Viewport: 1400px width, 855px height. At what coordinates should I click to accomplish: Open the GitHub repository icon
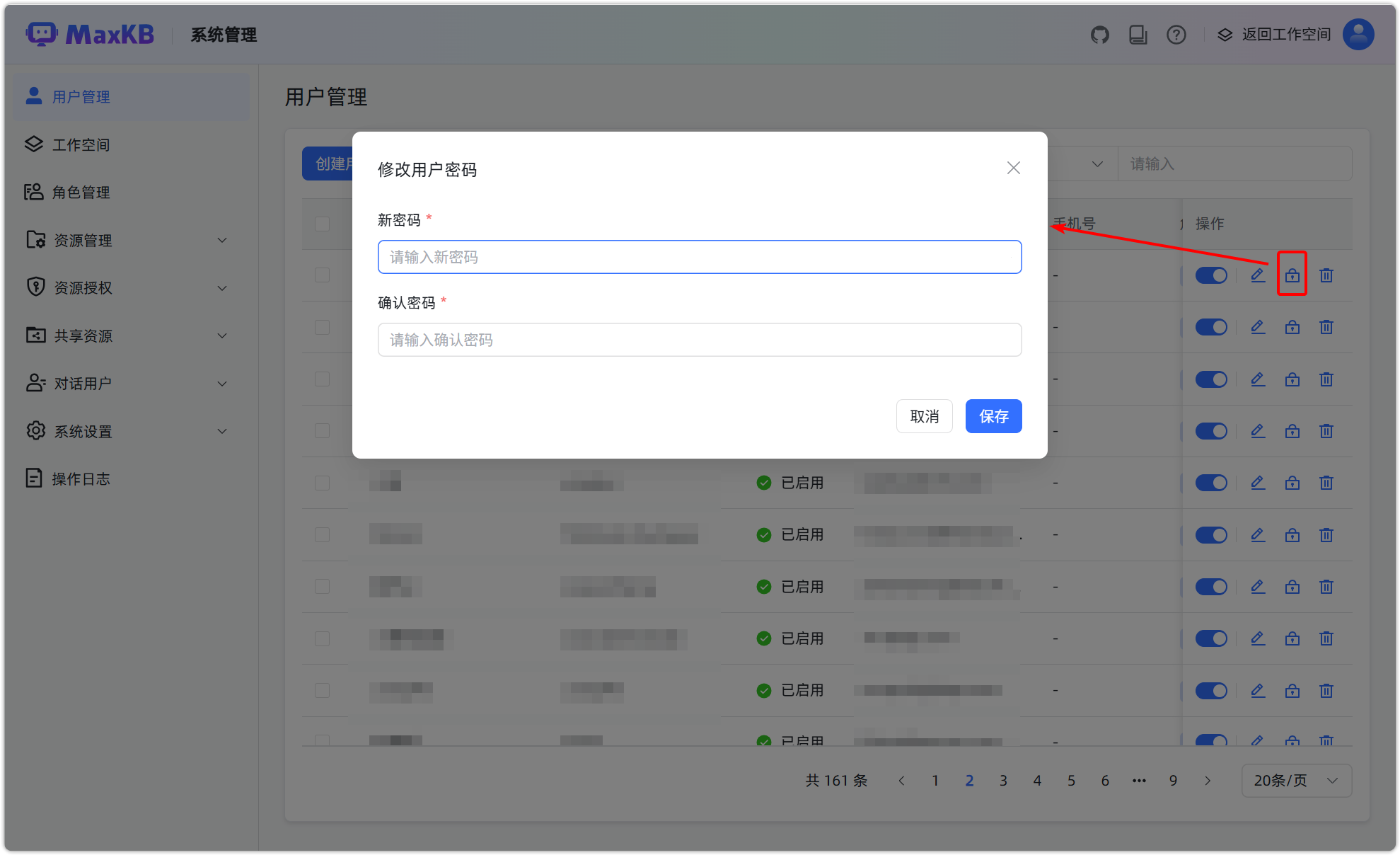(1099, 34)
